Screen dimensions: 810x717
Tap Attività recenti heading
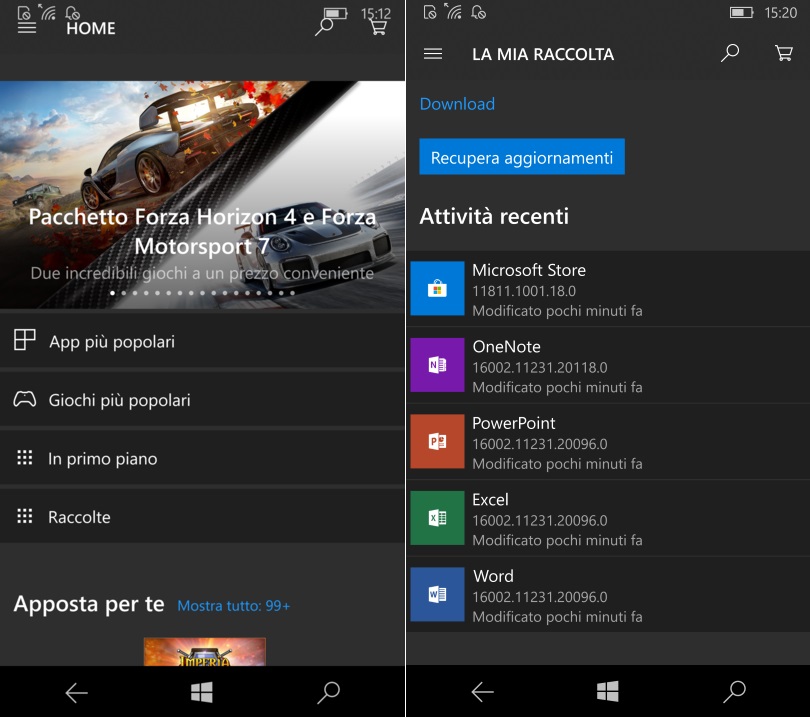coord(494,216)
